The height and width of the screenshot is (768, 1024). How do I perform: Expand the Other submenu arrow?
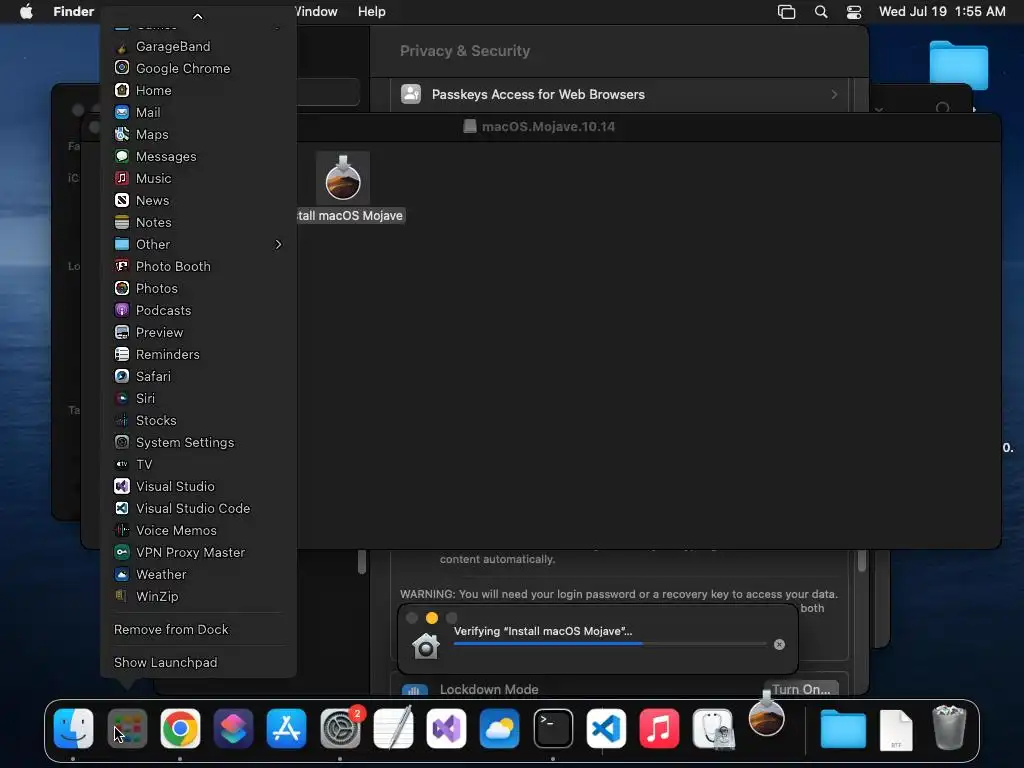(279, 244)
